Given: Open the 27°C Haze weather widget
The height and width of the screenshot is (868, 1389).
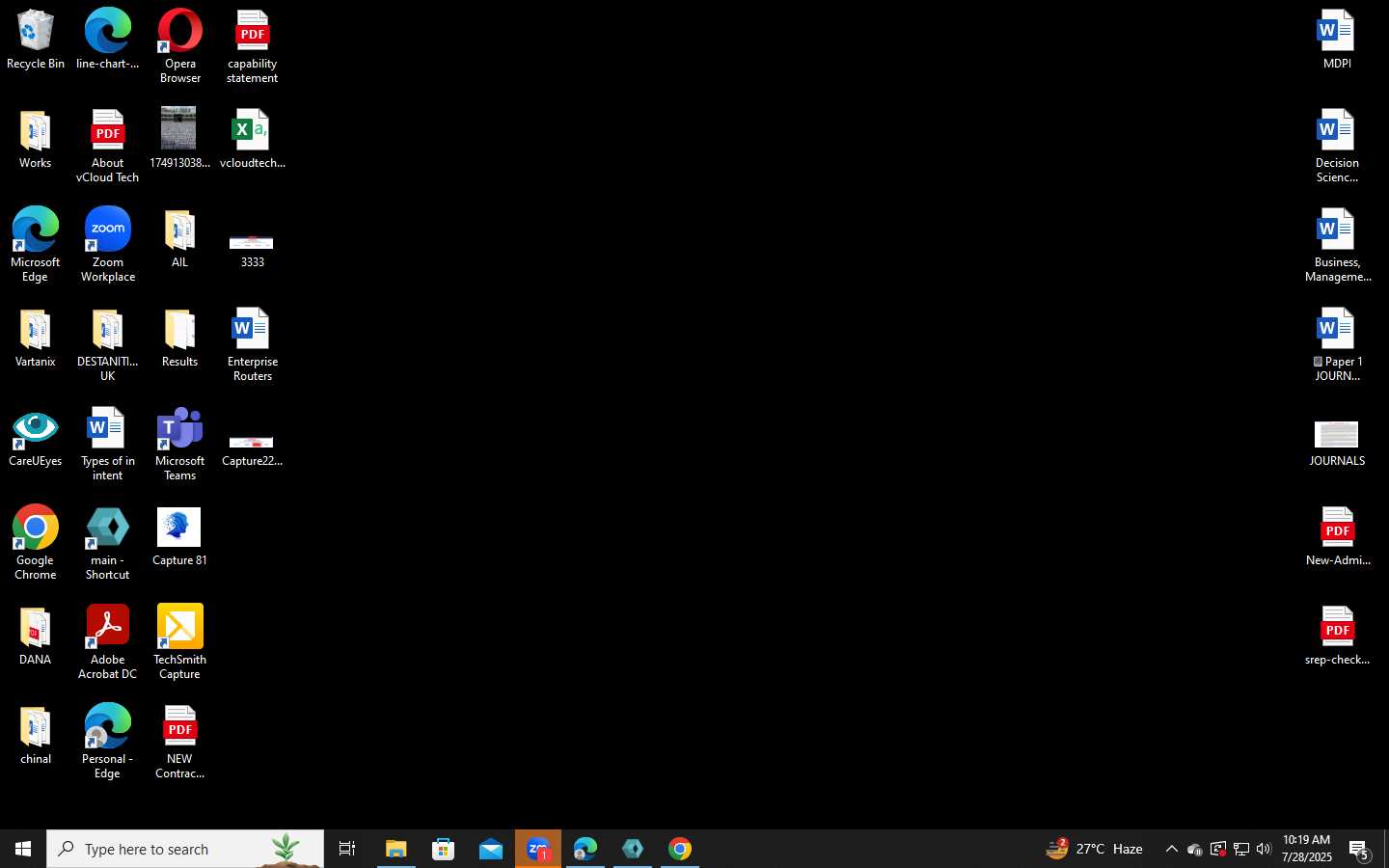Looking at the screenshot, I should coord(1095,849).
